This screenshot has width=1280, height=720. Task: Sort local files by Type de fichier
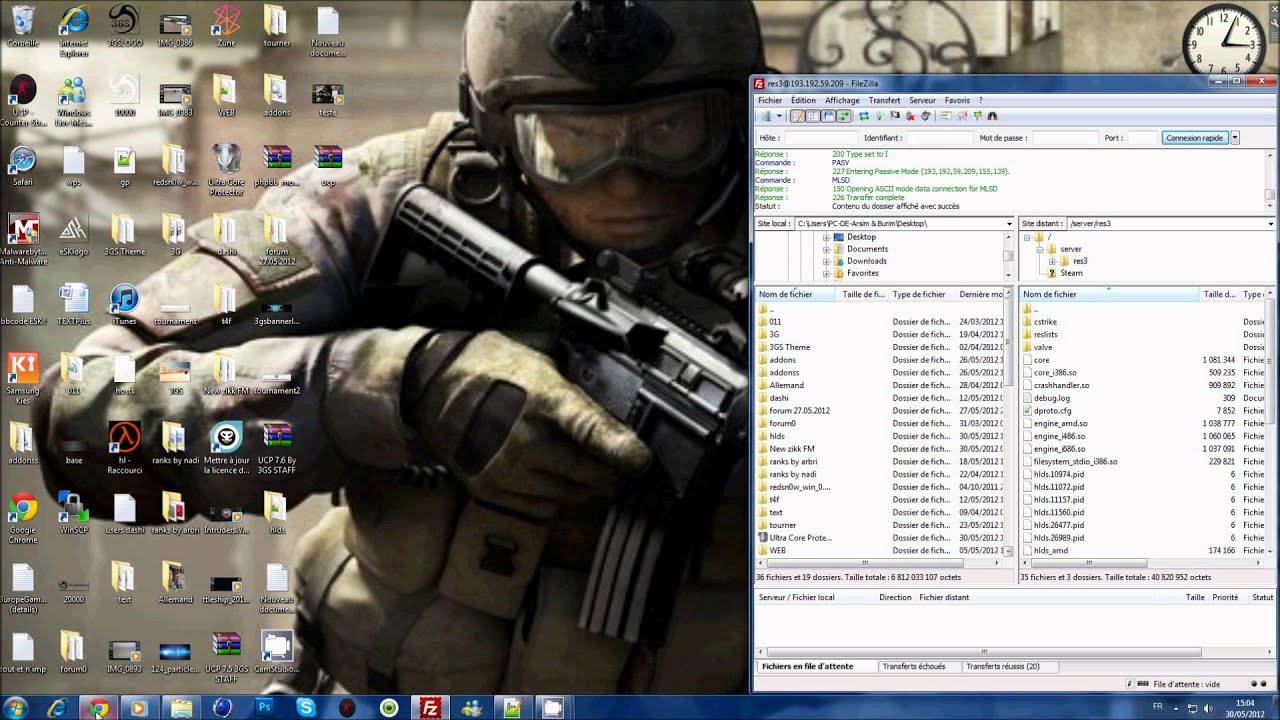[922, 294]
